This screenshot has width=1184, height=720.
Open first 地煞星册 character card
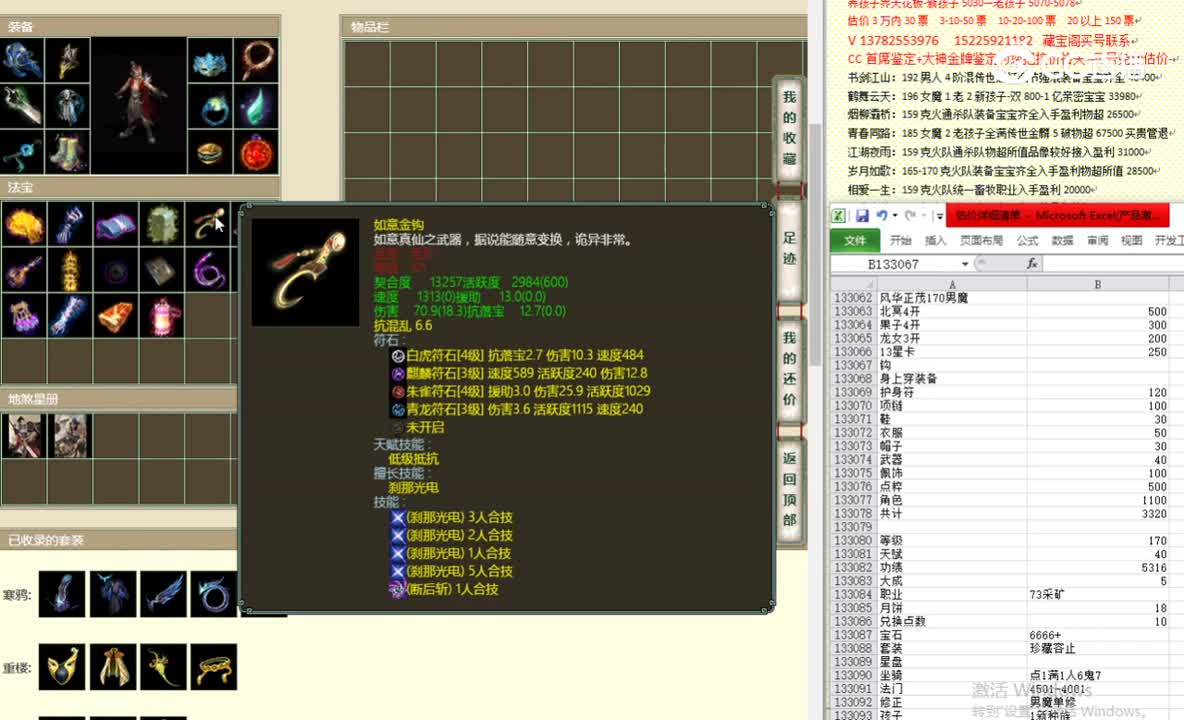tap(23, 435)
